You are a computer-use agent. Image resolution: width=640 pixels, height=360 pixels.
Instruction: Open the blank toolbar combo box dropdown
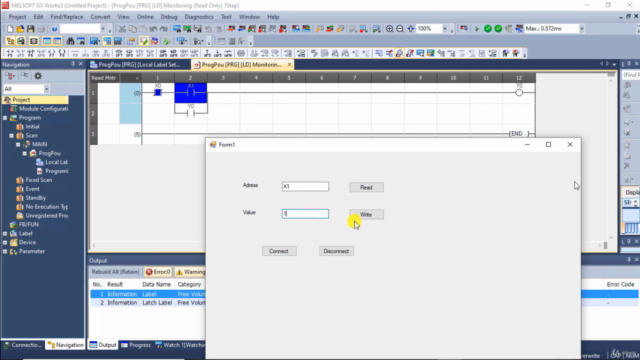tap(103, 29)
